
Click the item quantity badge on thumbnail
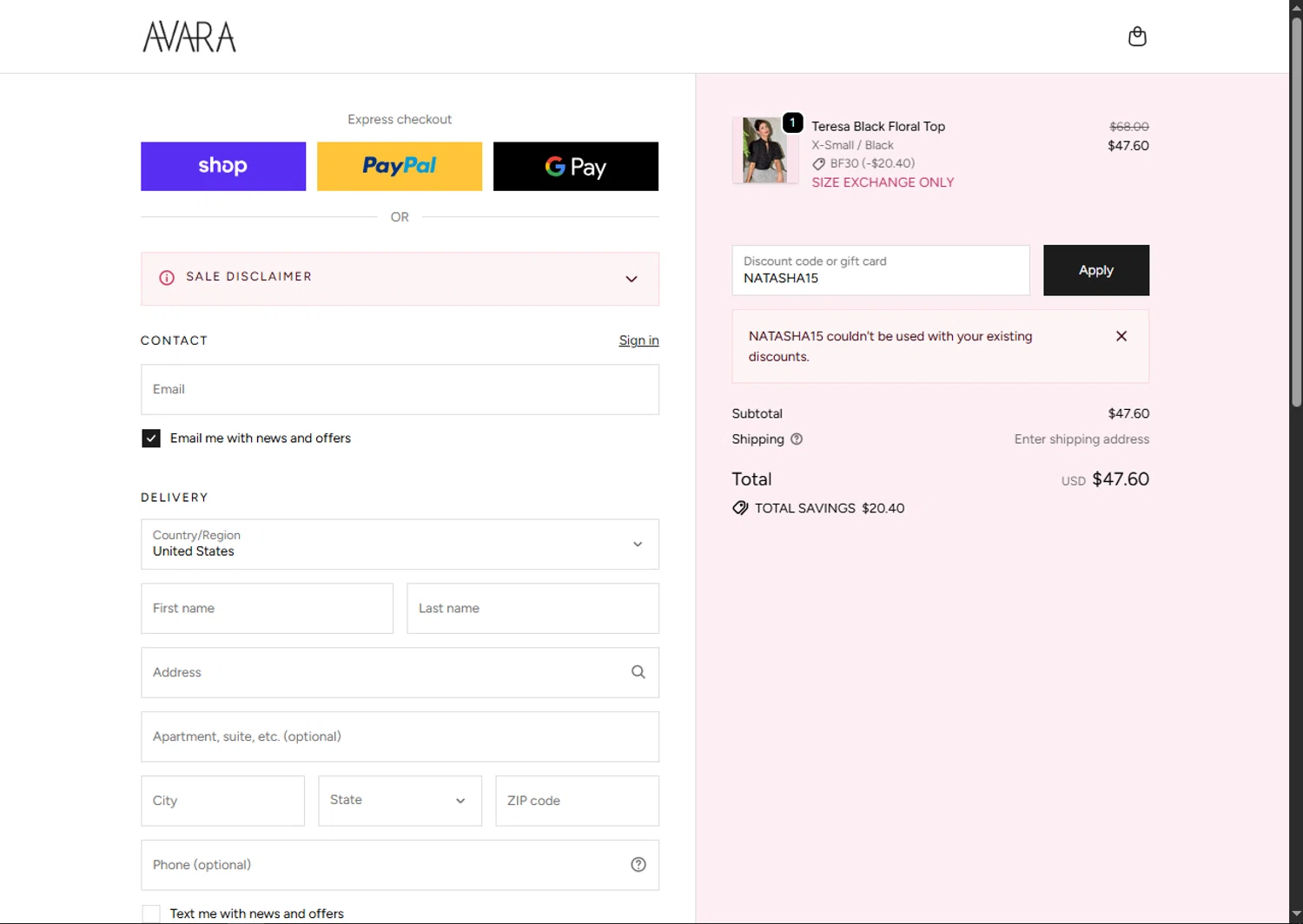[792, 122]
